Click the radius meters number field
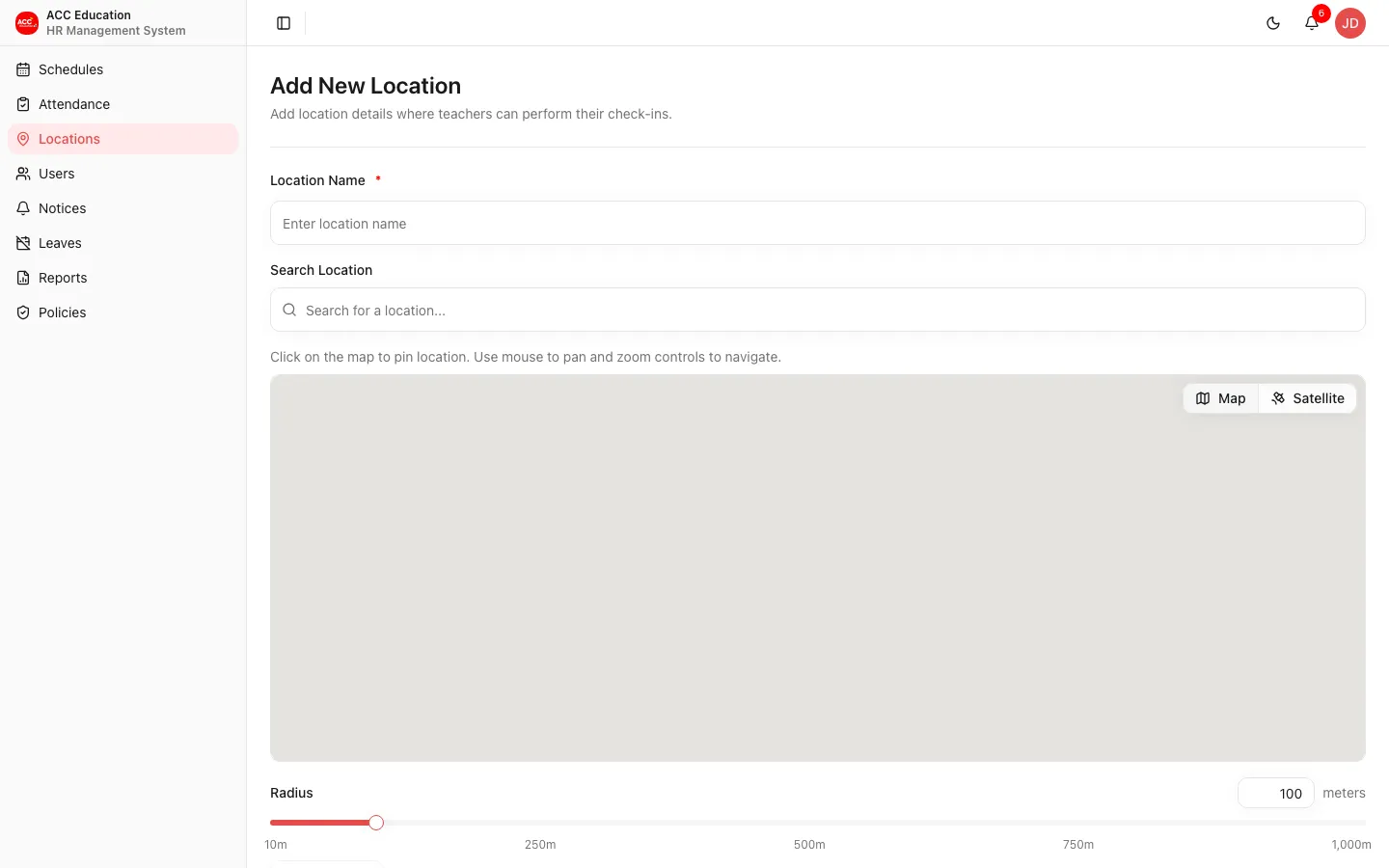The image size is (1389, 868). coord(1275,793)
